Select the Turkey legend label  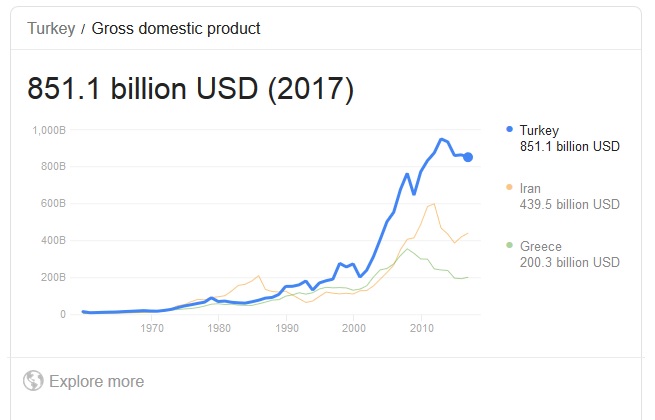pos(539,130)
